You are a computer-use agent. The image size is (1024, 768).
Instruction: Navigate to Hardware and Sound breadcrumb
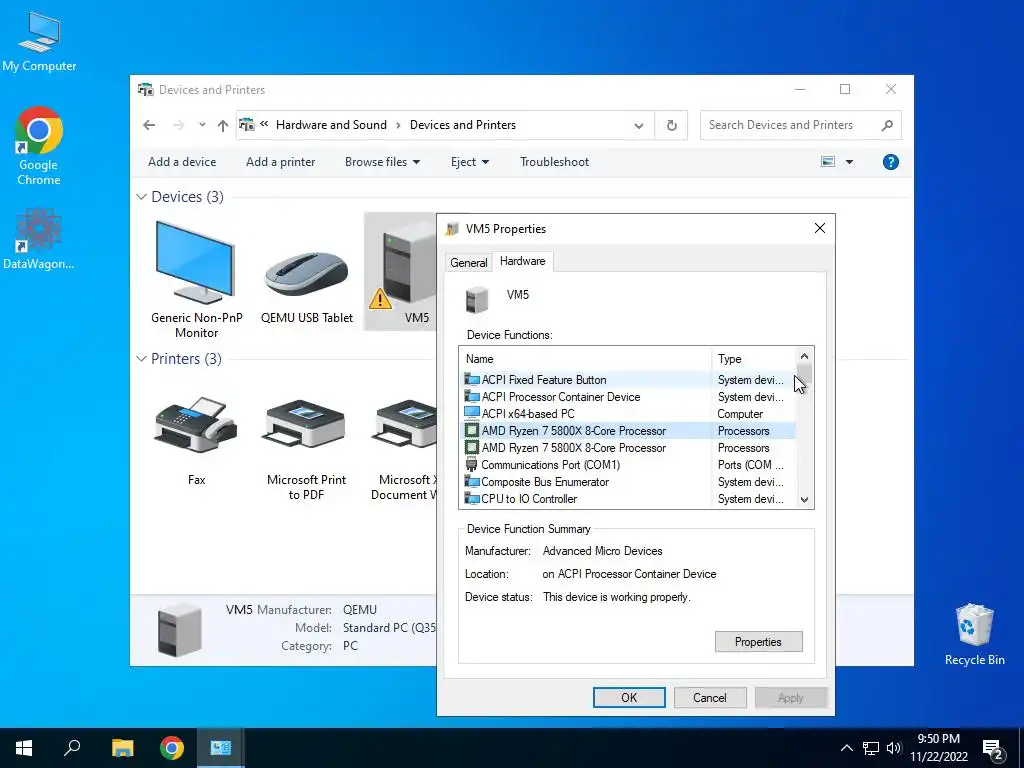click(x=331, y=125)
